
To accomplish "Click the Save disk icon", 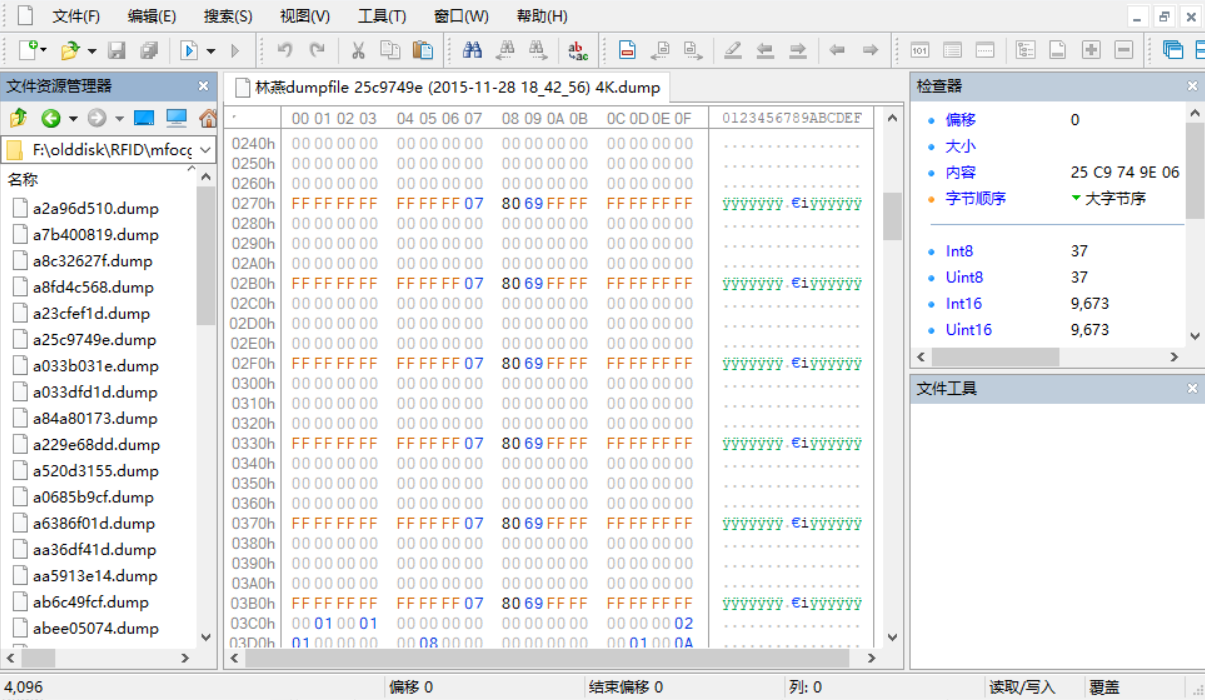I will coord(117,50).
